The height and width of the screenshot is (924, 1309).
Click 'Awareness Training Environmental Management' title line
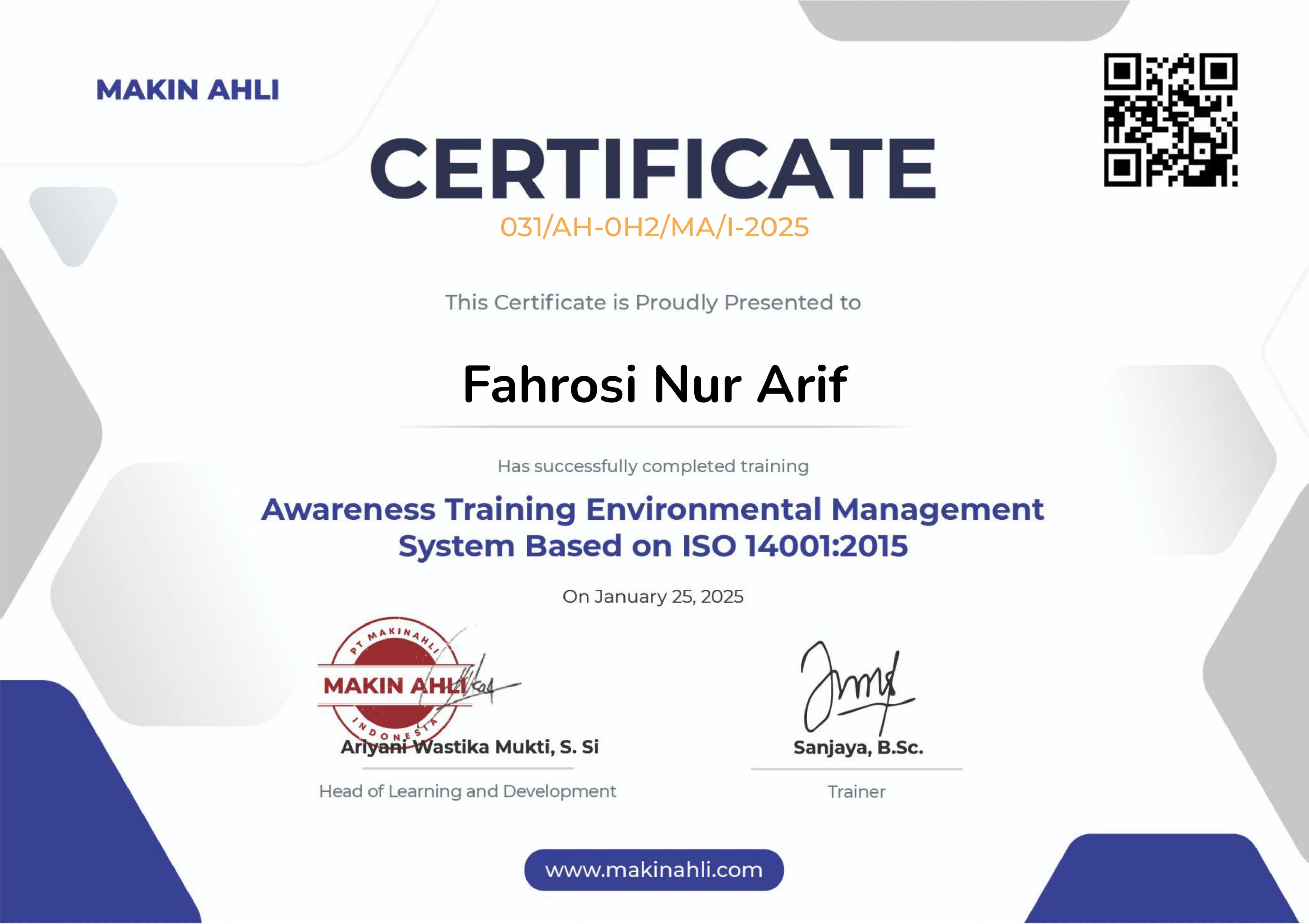click(x=653, y=509)
